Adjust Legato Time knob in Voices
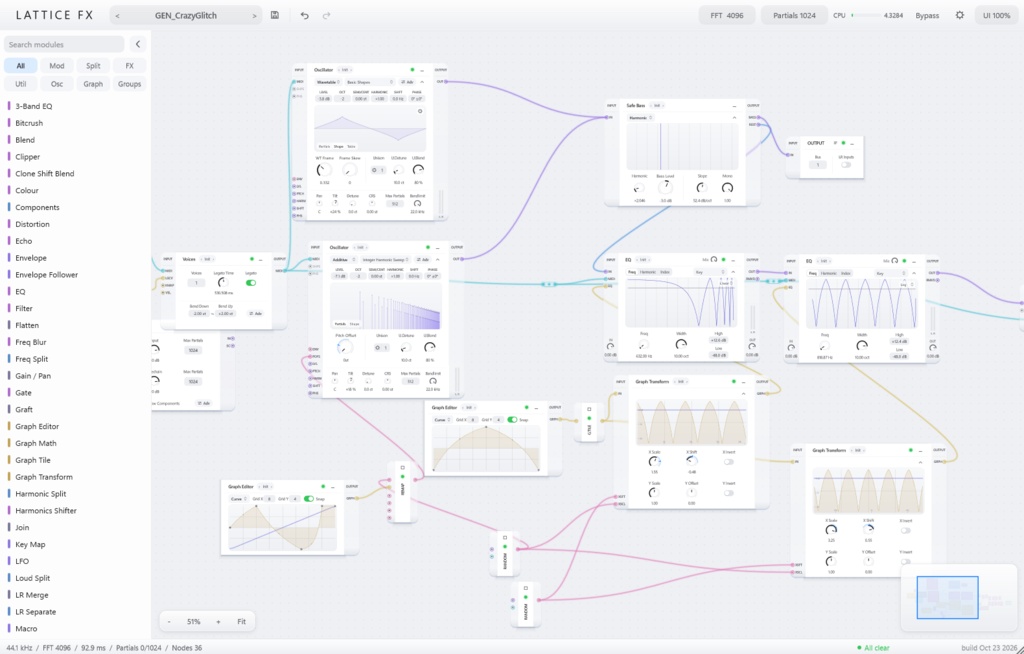 (x=223, y=283)
